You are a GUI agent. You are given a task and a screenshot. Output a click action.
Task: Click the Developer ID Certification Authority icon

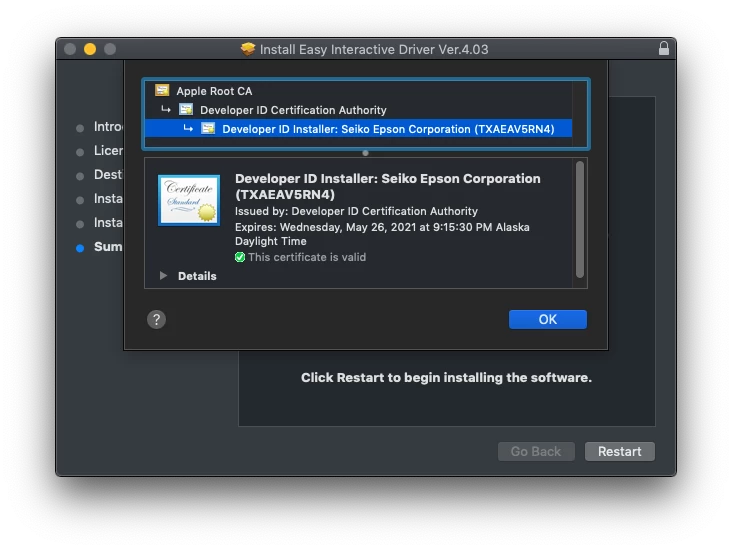[186, 110]
